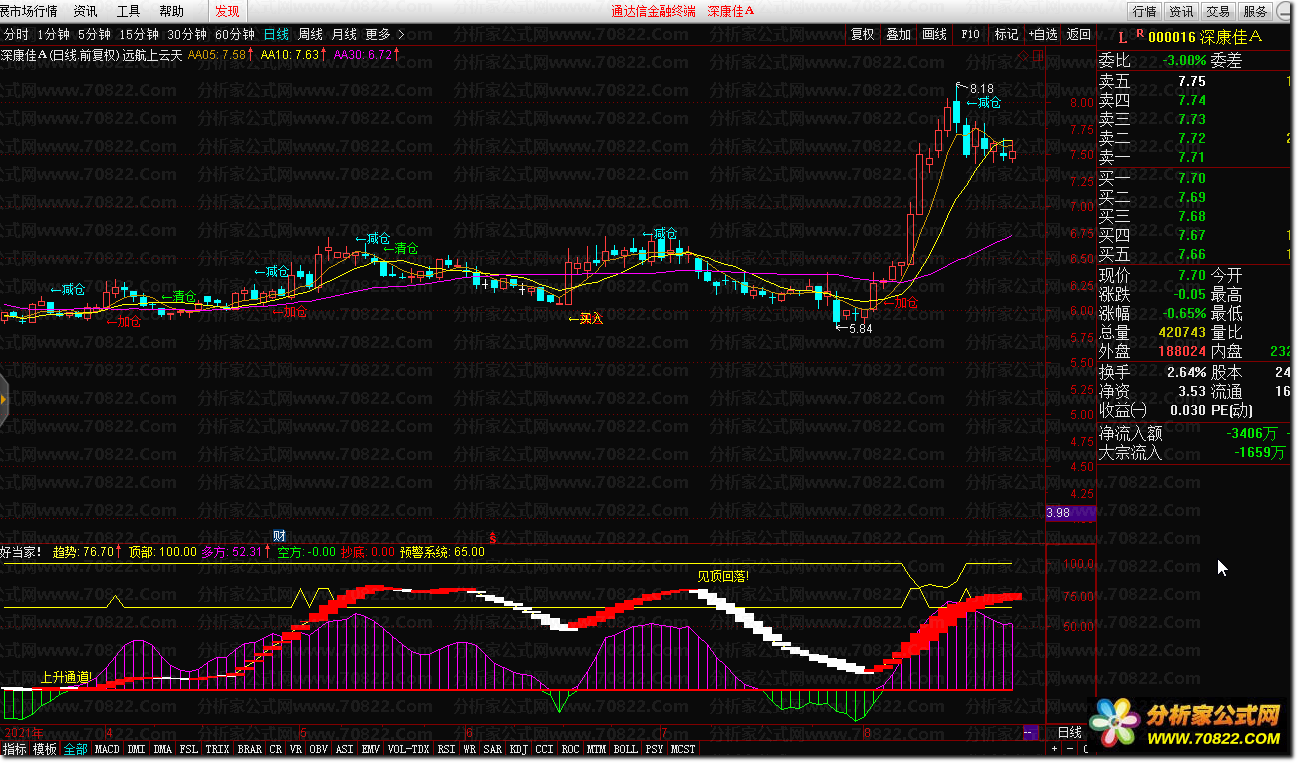Activate the 画线 drawing tool

[934, 34]
